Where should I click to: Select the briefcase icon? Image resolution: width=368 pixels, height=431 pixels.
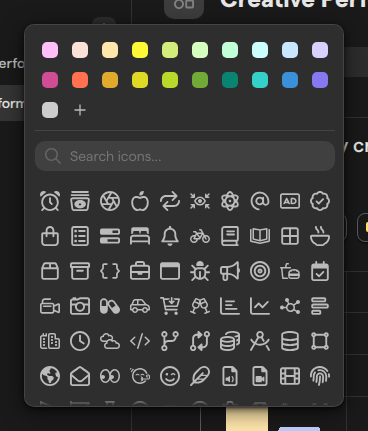140,271
